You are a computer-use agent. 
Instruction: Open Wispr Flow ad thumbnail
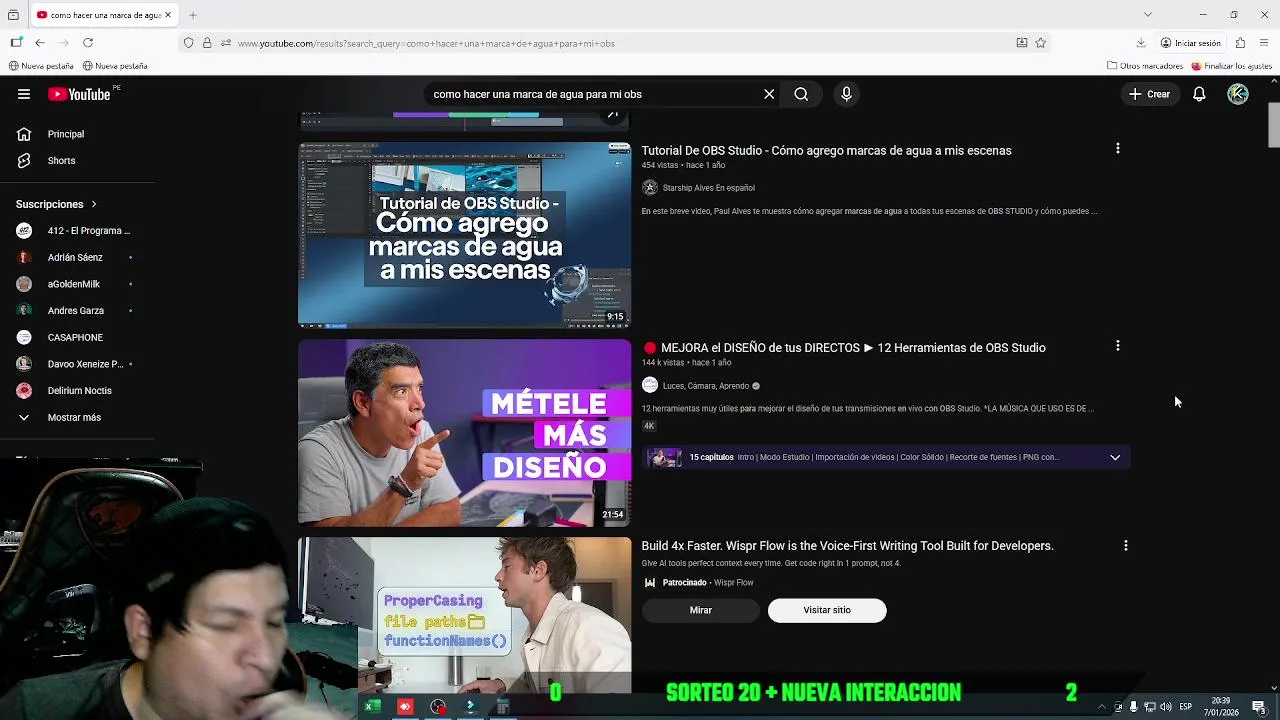pyautogui.click(x=465, y=615)
